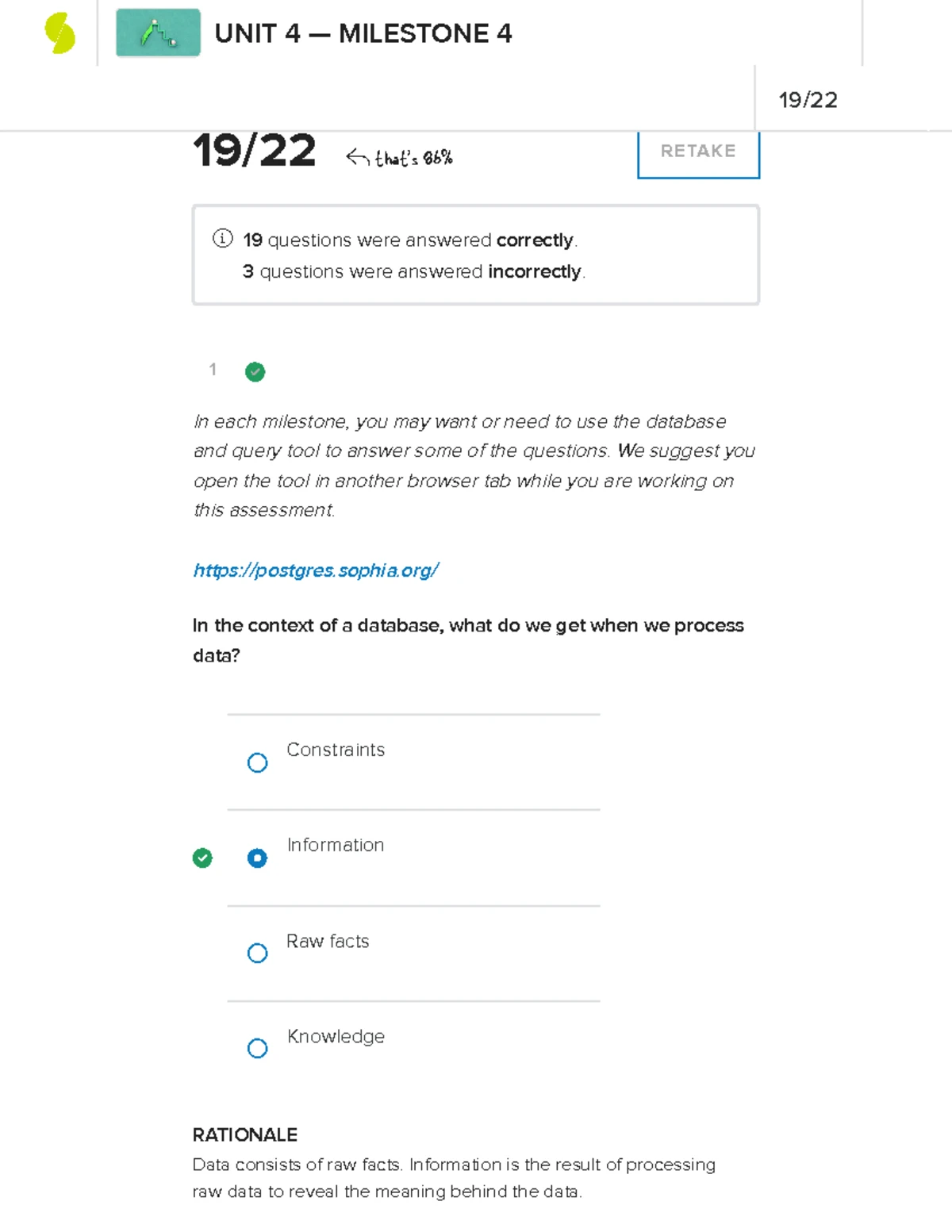Image resolution: width=952 pixels, height=1232 pixels.
Task: Click the "UNIT 4 — MILESTONE 4" title
Action: pos(363,34)
